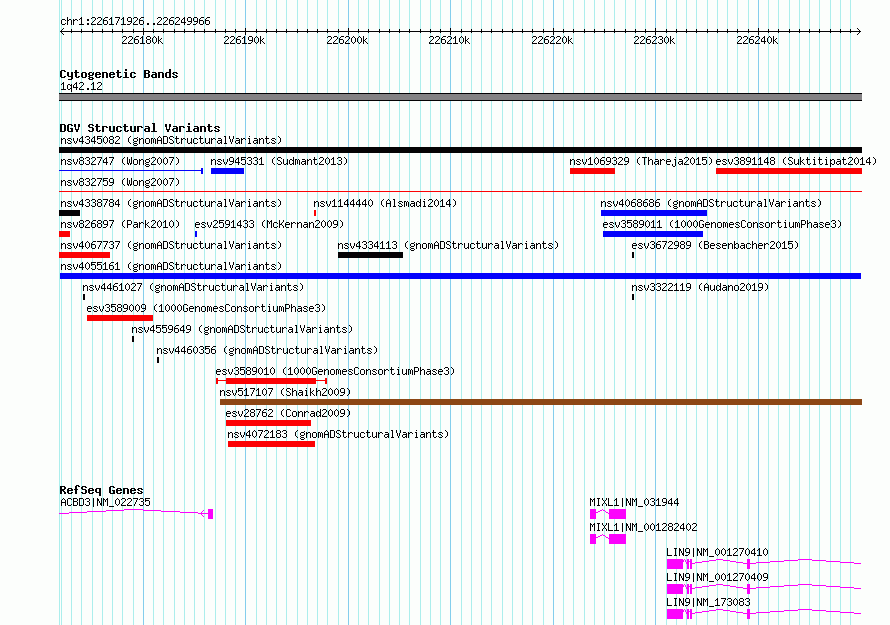This screenshot has width=890, height=625.
Task: Click blue esv3589011 1000Genomes bar
Action: (653, 234)
